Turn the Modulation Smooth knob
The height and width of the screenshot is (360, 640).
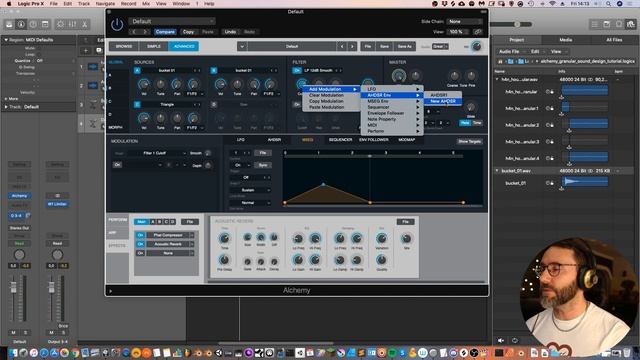[x=208, y=153]
